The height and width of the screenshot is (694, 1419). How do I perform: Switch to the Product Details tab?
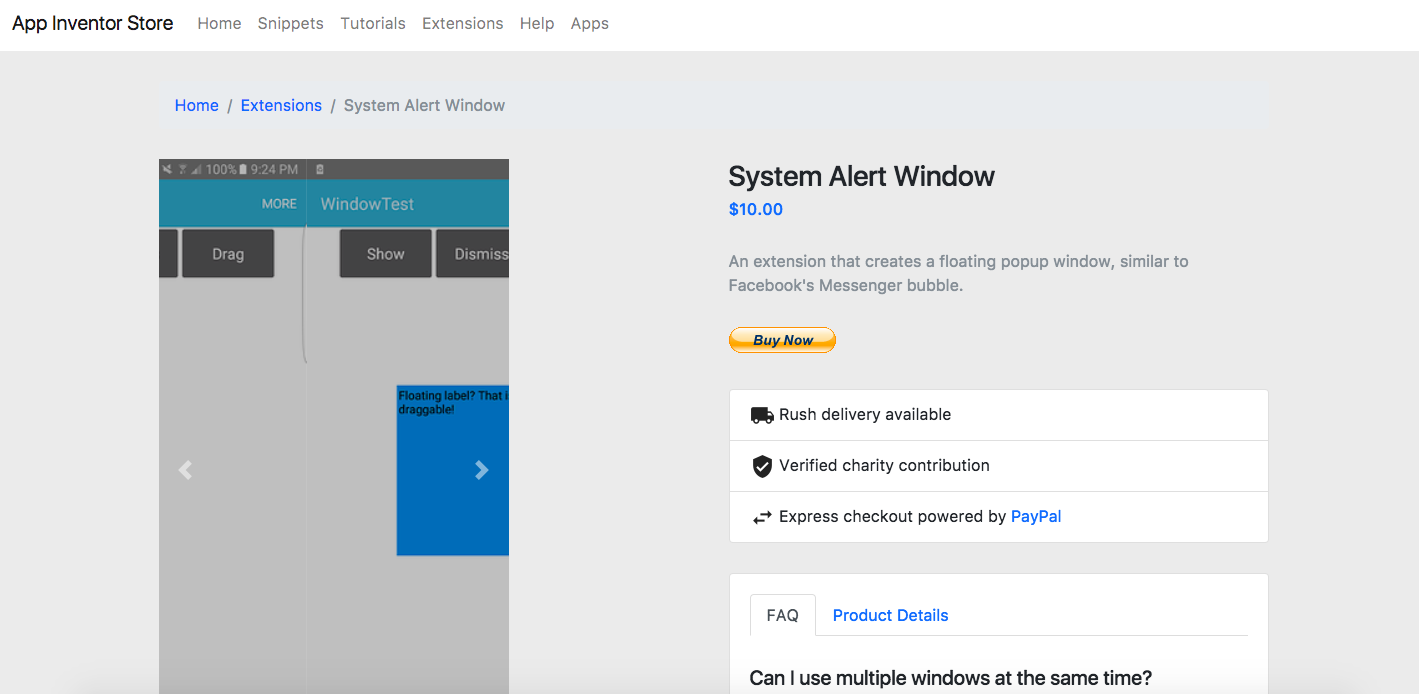(890, 615)
